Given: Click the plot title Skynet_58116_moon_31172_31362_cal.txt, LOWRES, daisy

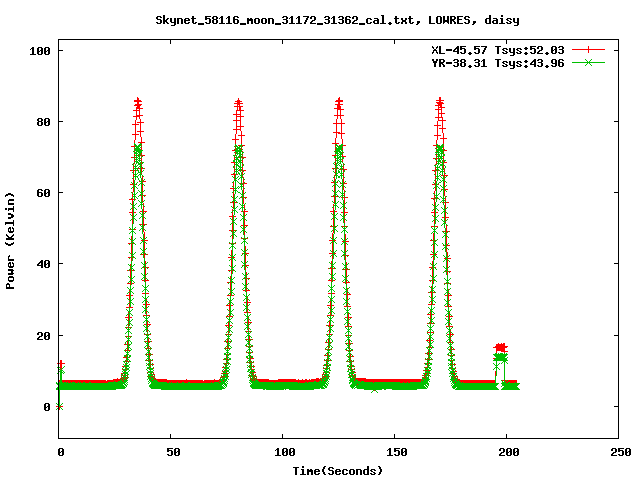Looking at the screenshot, I should click(x=338, y=20).
